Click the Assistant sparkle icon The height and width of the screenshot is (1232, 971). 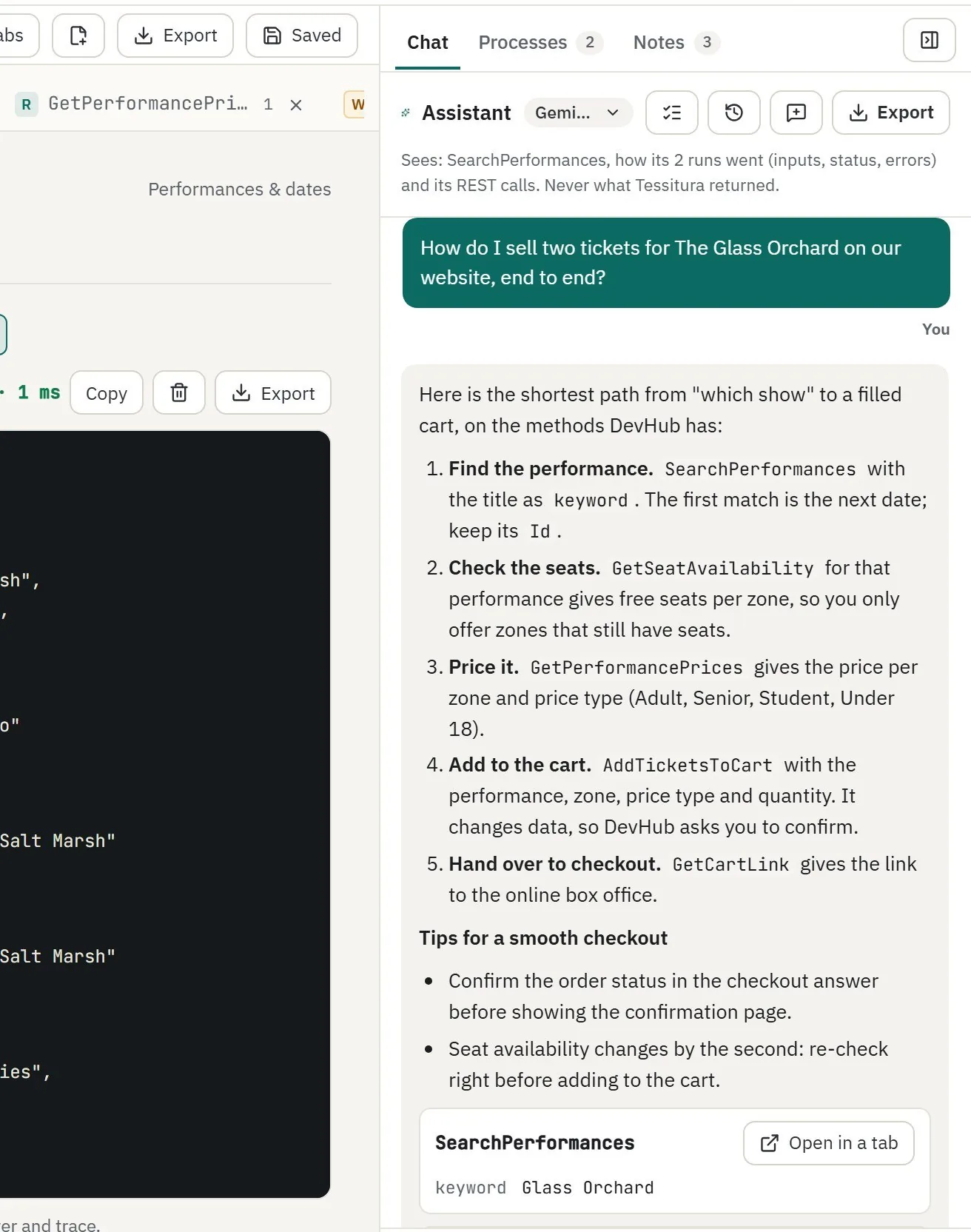point(406,113)
